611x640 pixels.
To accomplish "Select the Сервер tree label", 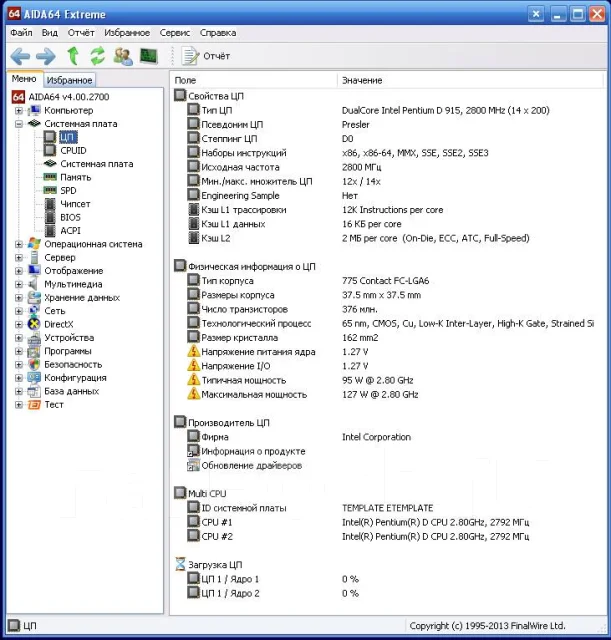I will (x=60, y=258).
